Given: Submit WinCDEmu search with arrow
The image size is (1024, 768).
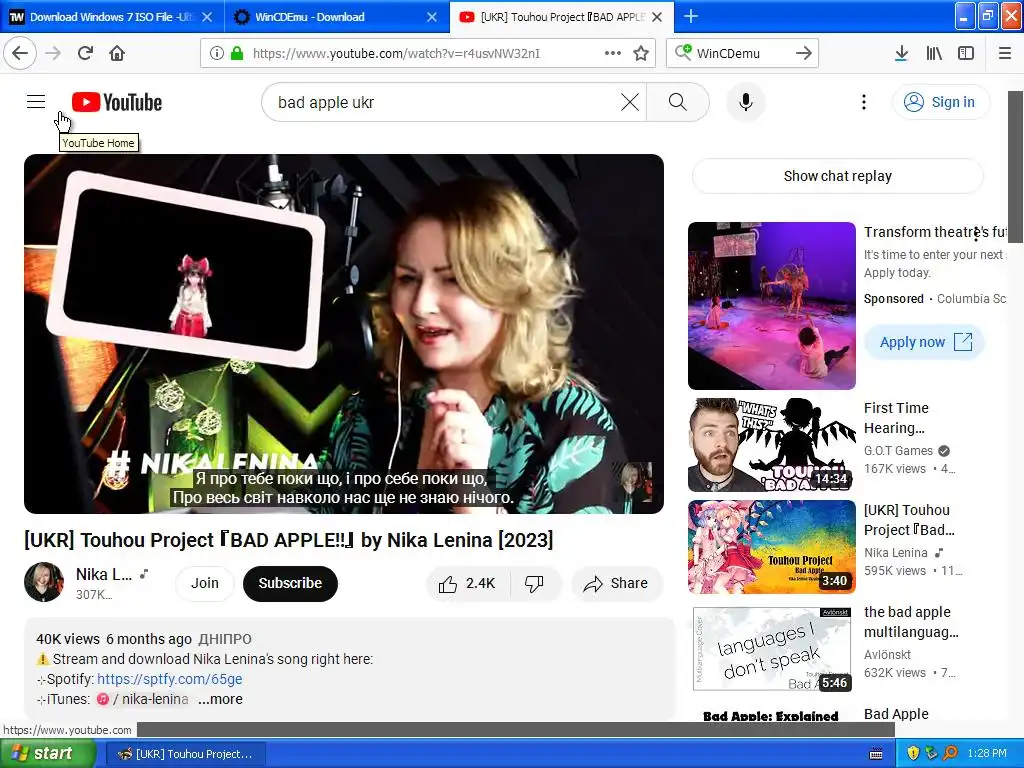Looking at the screenshot, I should tap(804, 53).
